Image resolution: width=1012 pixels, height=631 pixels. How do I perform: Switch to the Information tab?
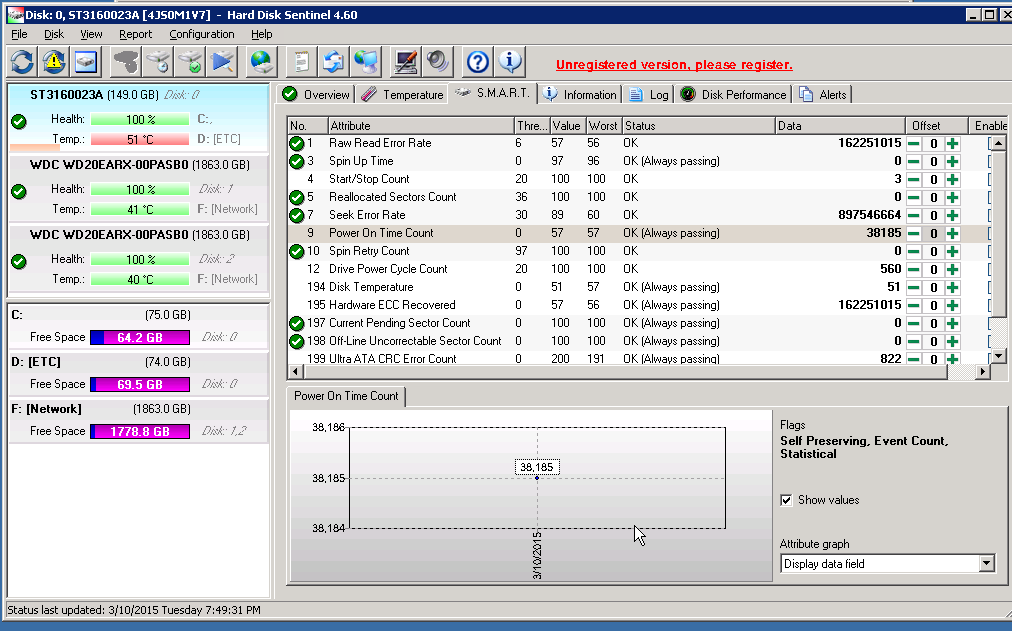click(580, 95)
